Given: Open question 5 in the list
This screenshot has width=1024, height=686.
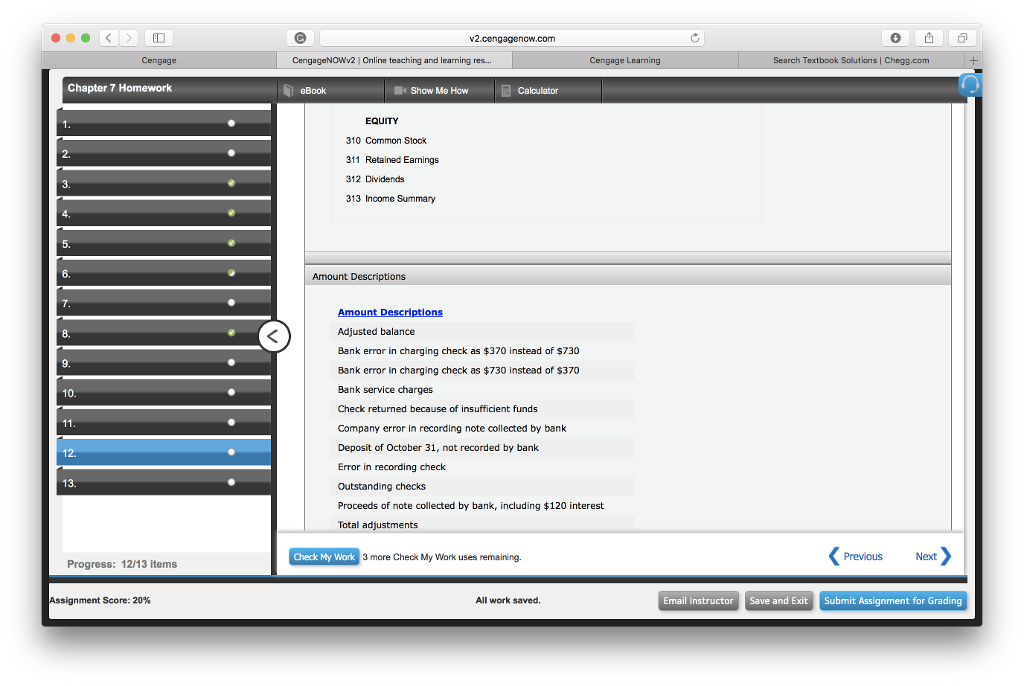Looking at the screenshot, I should point(164,244).
